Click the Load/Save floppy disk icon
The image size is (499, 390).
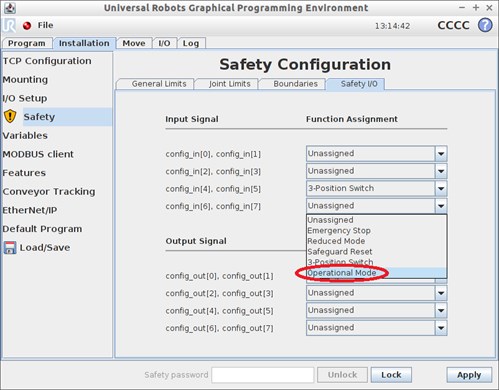(x=10, y=248)
